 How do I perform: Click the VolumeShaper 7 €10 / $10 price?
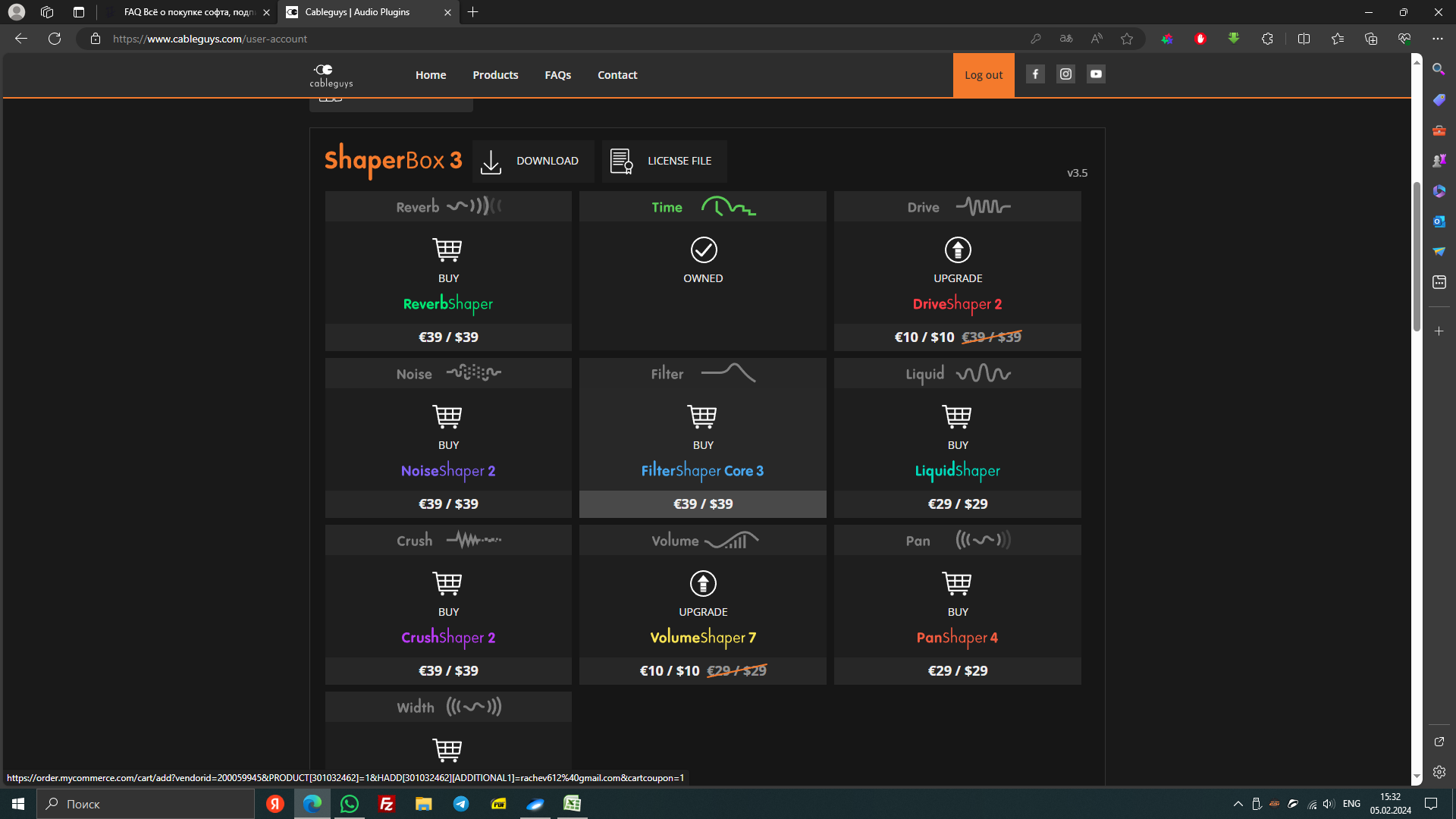(x=670, y=671)
